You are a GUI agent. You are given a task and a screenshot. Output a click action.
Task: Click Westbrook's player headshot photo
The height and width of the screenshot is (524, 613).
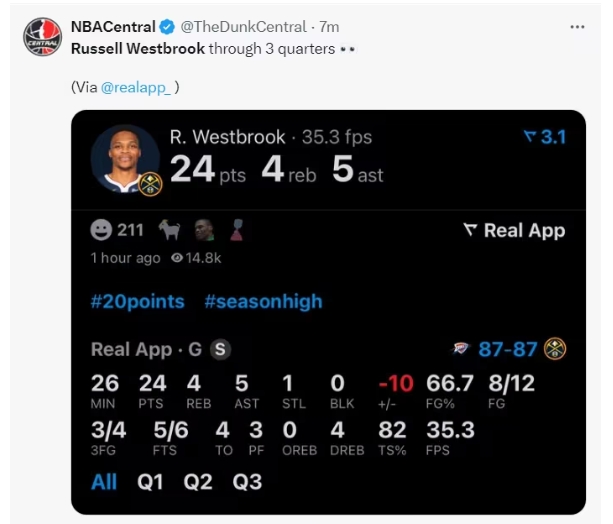(x=124, y=158)
